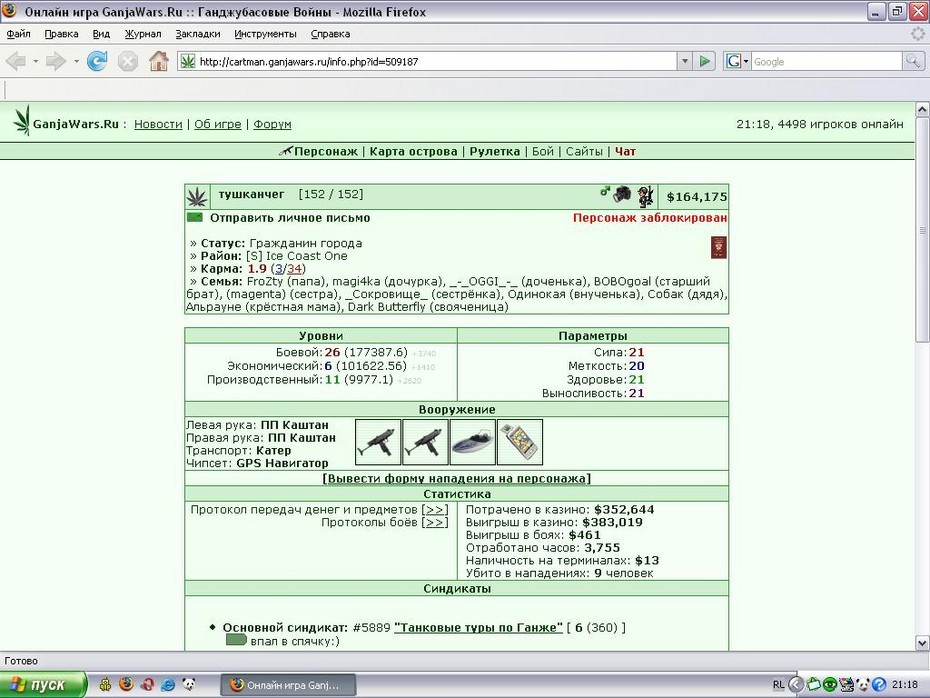Open the Закладки menu

198,34
